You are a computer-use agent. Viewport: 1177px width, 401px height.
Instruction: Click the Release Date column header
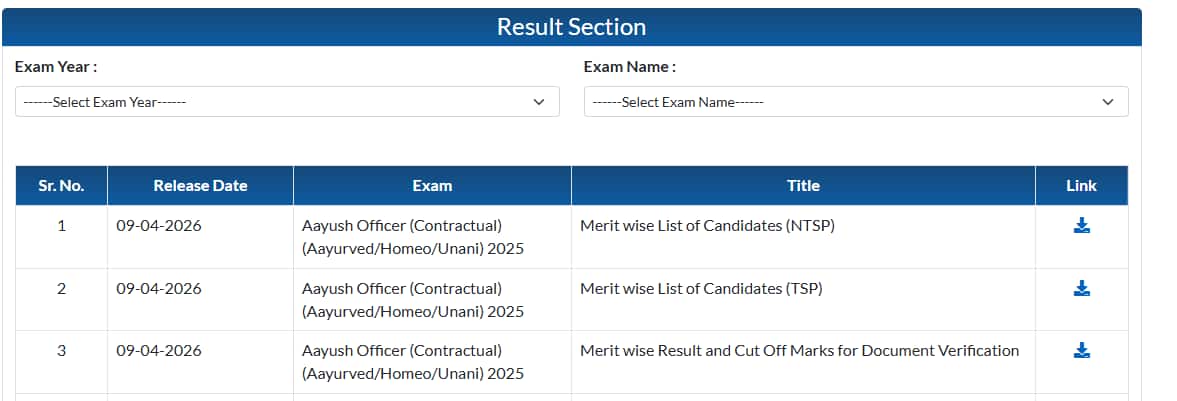[x=200, y=186]
